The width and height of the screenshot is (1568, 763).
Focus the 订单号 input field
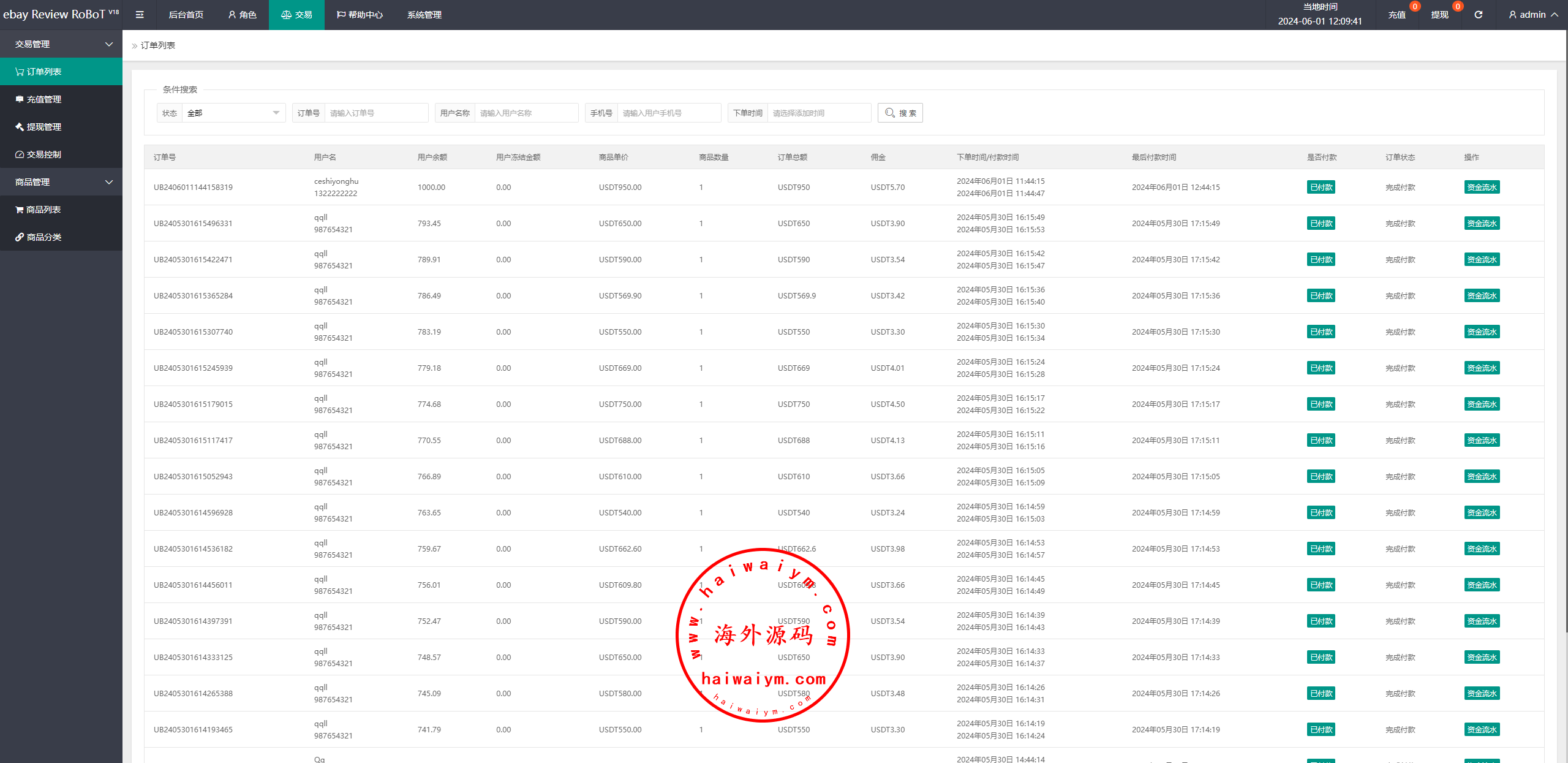point(376,113)
